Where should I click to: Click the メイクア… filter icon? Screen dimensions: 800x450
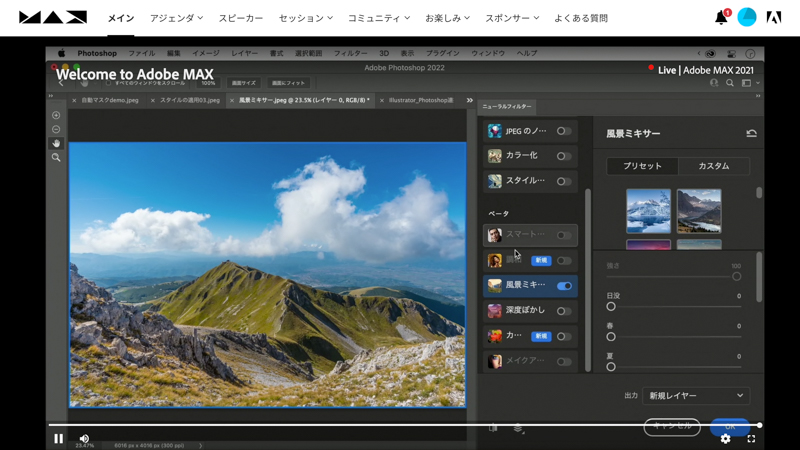pyautogui.click(x=494, y=361)
